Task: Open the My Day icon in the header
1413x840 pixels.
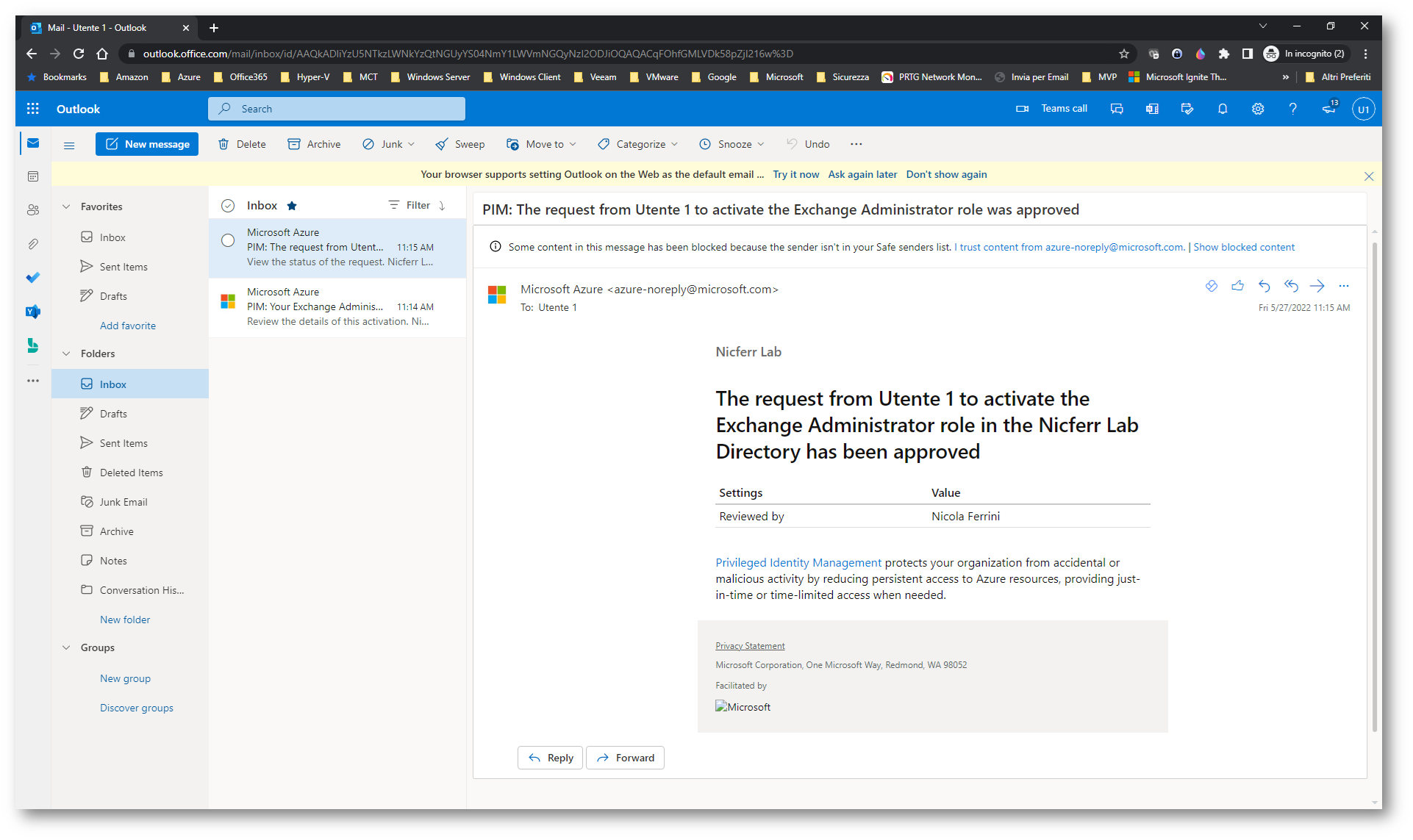Action: 1187,109
